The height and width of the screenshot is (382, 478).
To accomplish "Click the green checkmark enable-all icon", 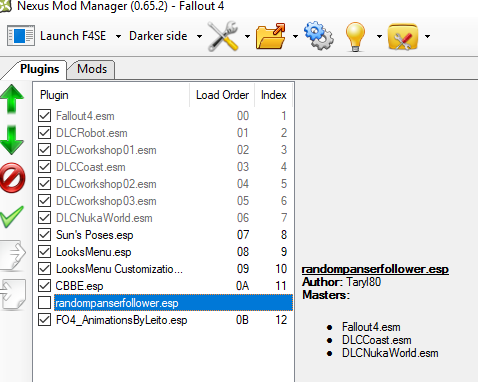I will click(12, 217).
